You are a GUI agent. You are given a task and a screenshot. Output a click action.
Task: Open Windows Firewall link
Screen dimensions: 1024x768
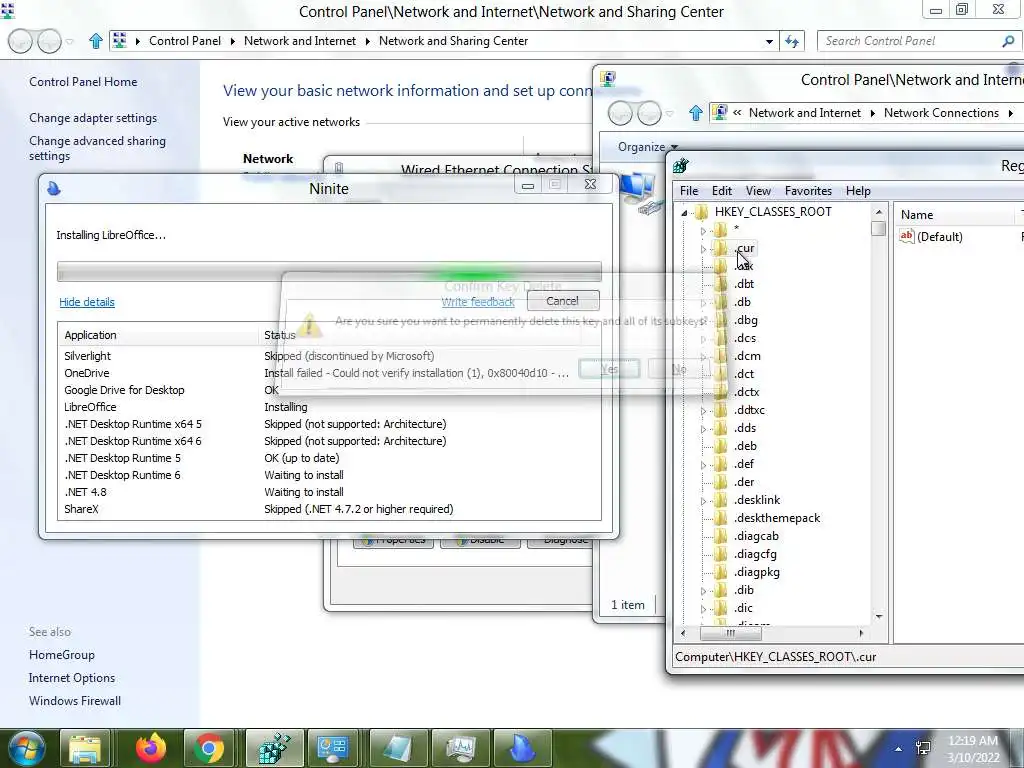point(74,701)
